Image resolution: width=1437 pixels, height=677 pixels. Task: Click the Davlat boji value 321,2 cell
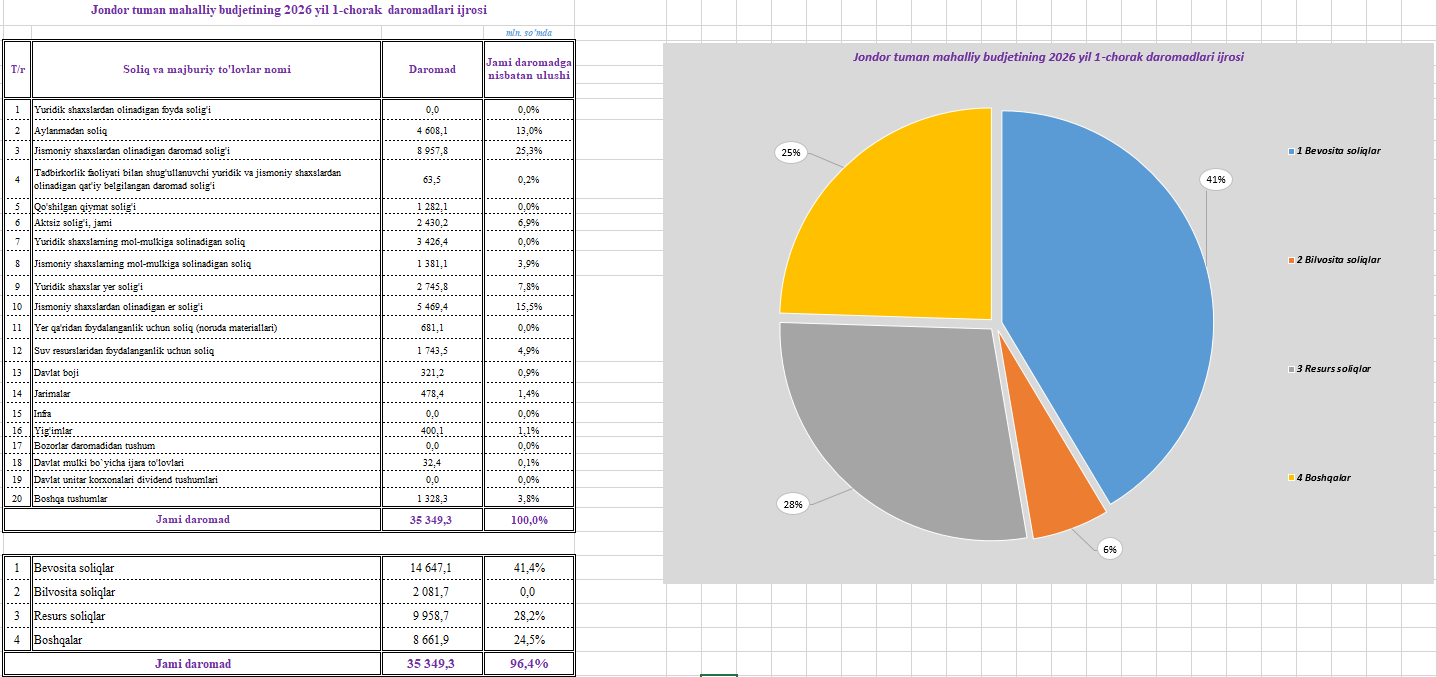[432, 373]
